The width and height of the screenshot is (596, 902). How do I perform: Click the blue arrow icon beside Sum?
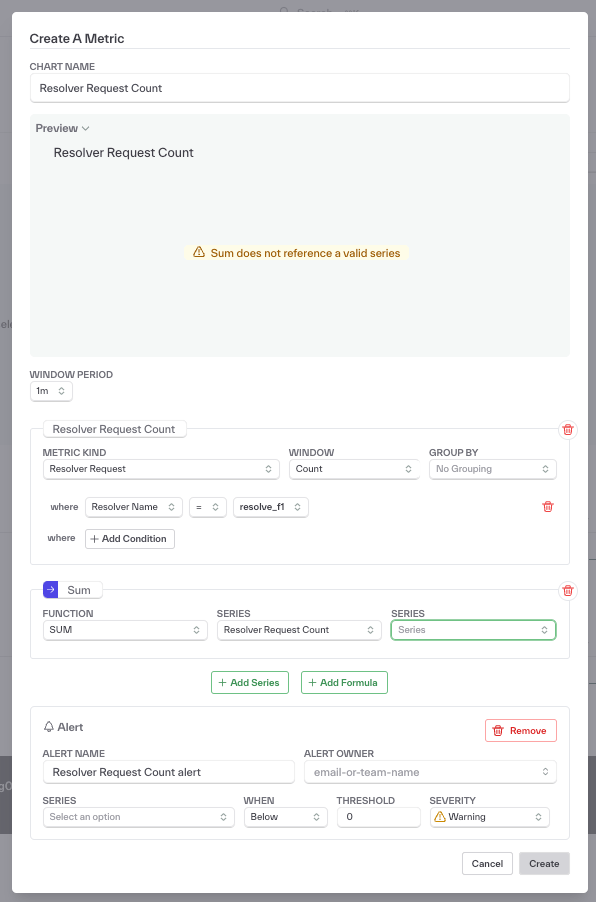click(x=52, y=589)
